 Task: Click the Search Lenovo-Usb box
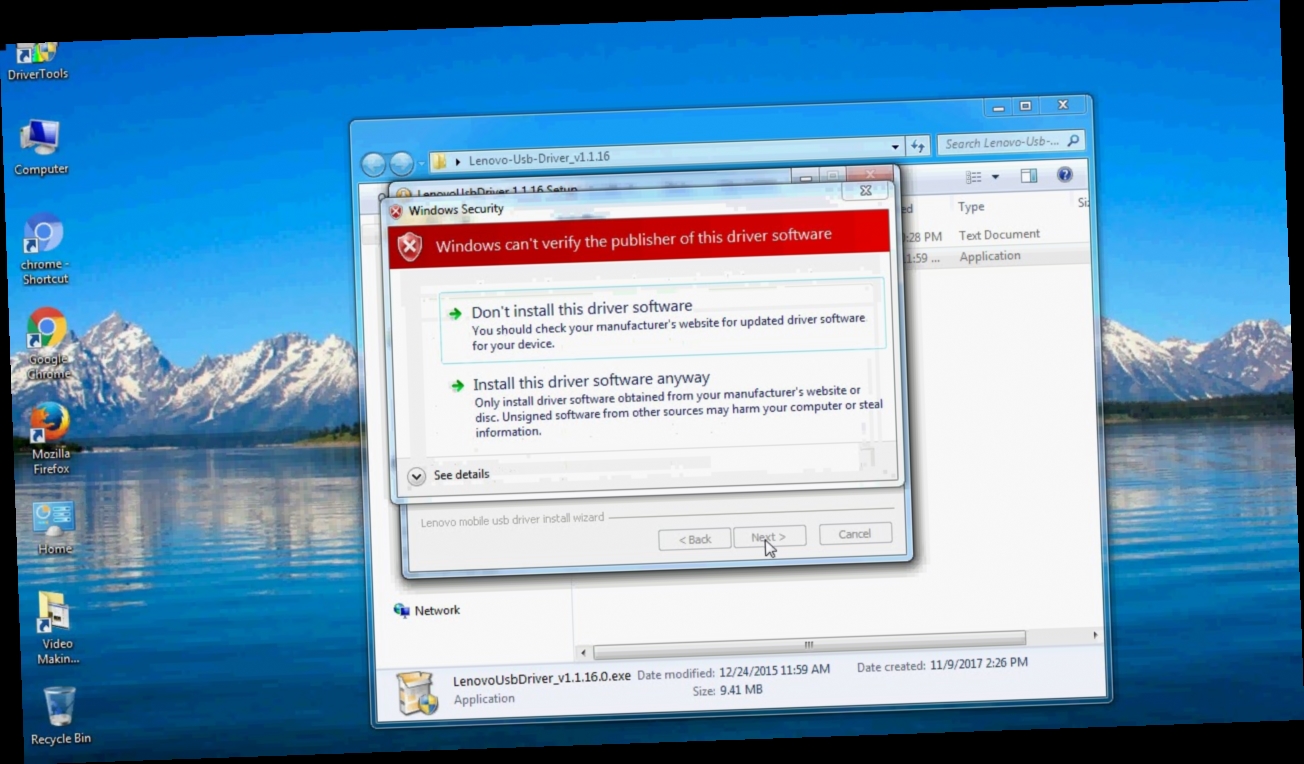pos(1005,141)
